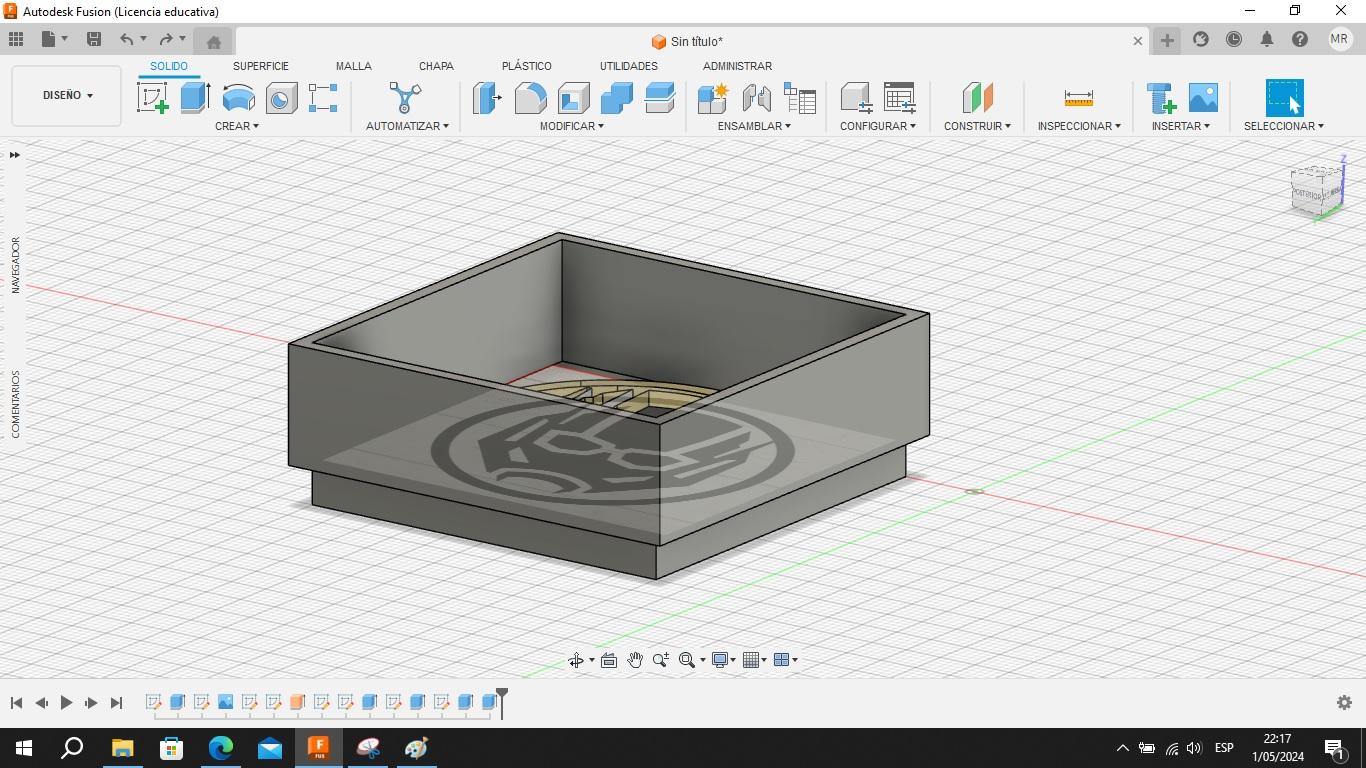Select the Hole tool
Image resolution: width=1366 pixels, height=768 pixels.
(x=281, y=98)
